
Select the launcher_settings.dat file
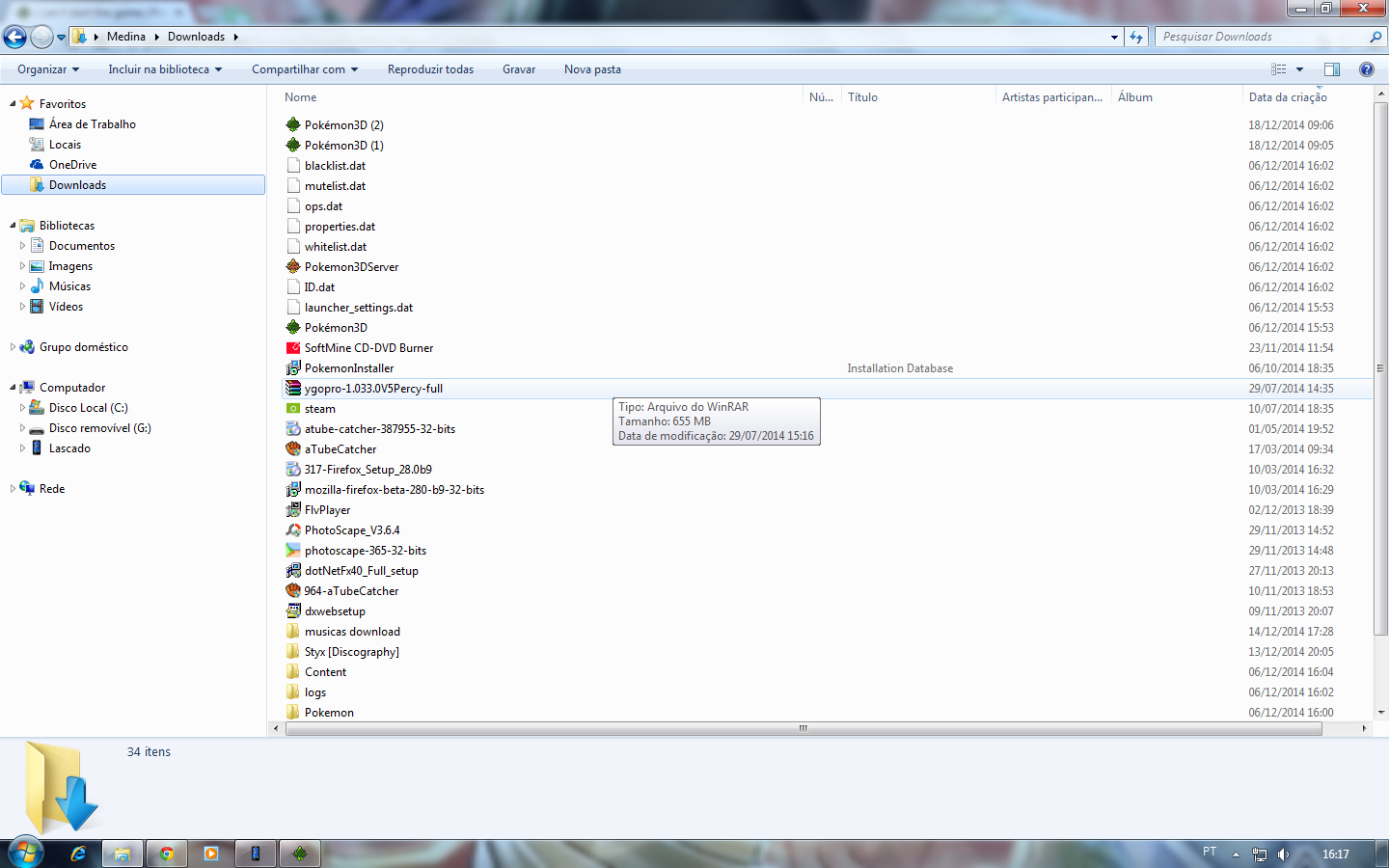point(358,308)
